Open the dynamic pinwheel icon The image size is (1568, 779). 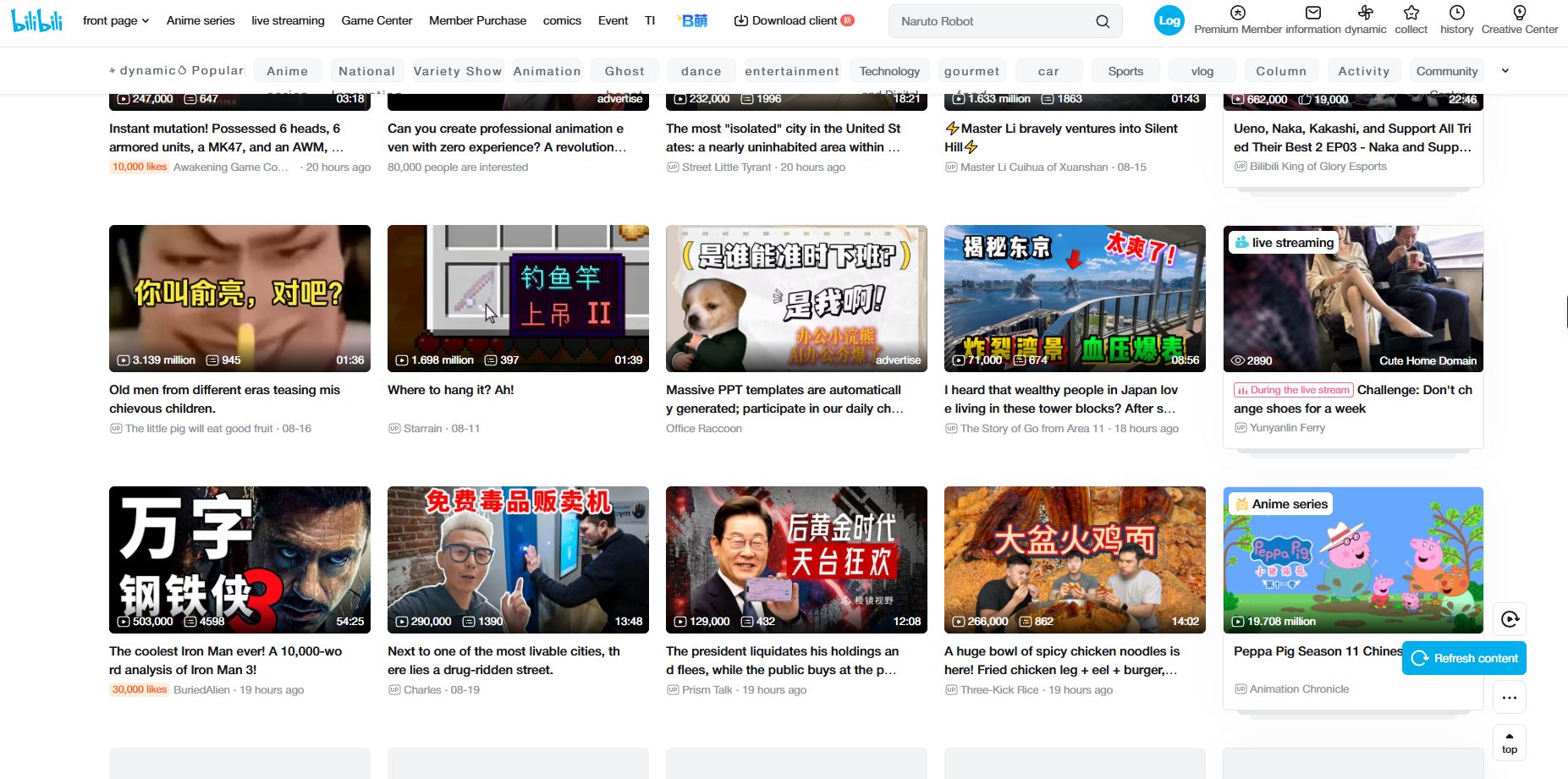click(x=1365, y=13)
